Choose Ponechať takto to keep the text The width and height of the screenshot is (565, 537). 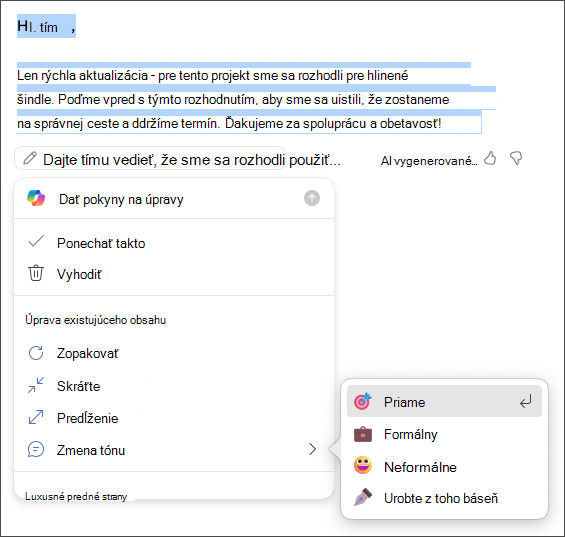pos(174,243)
